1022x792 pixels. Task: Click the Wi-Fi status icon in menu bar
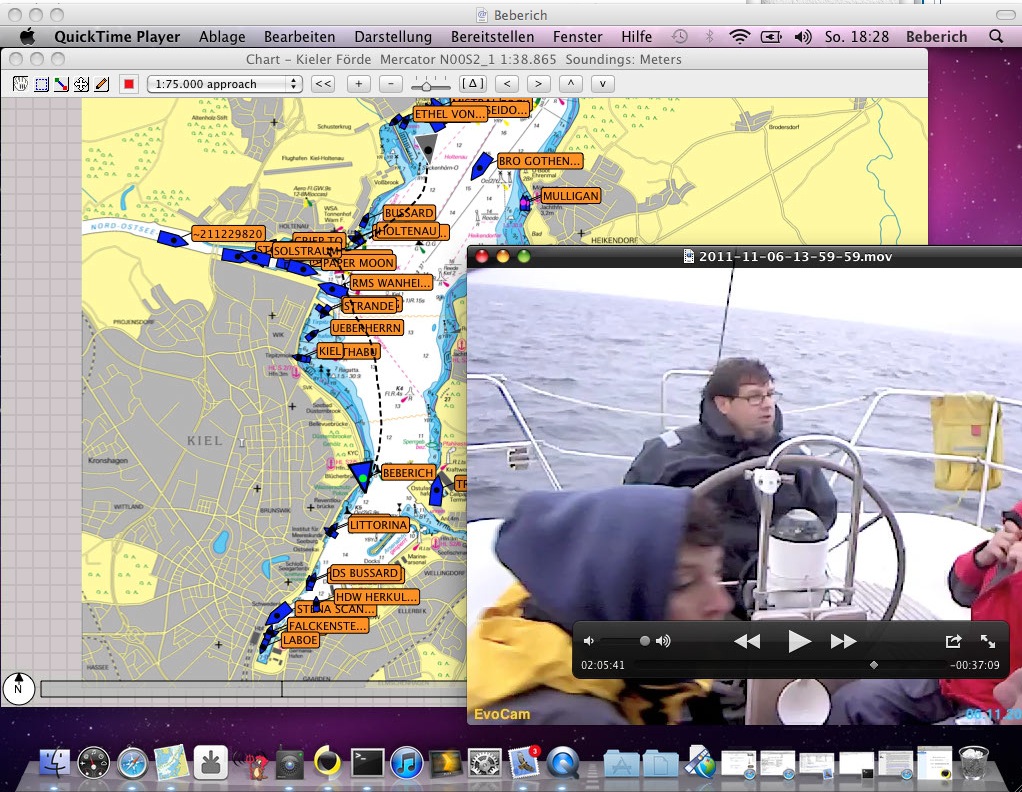740,37
